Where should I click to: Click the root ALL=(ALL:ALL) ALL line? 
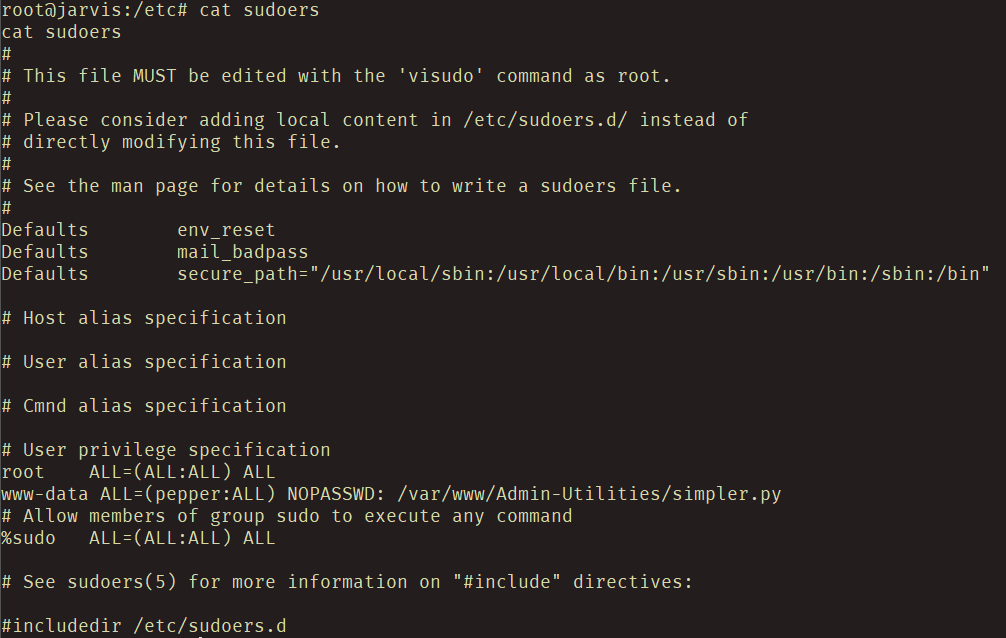coord(138,472)
